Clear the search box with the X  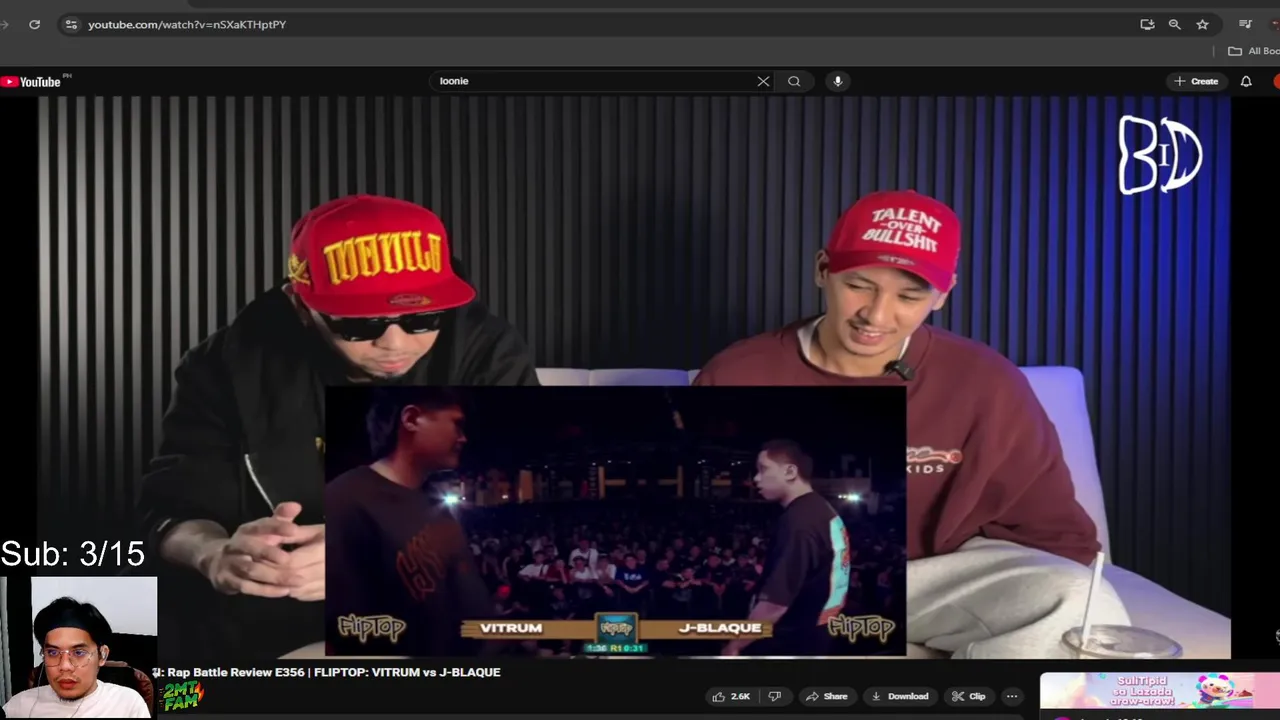(x=763, y=81)
